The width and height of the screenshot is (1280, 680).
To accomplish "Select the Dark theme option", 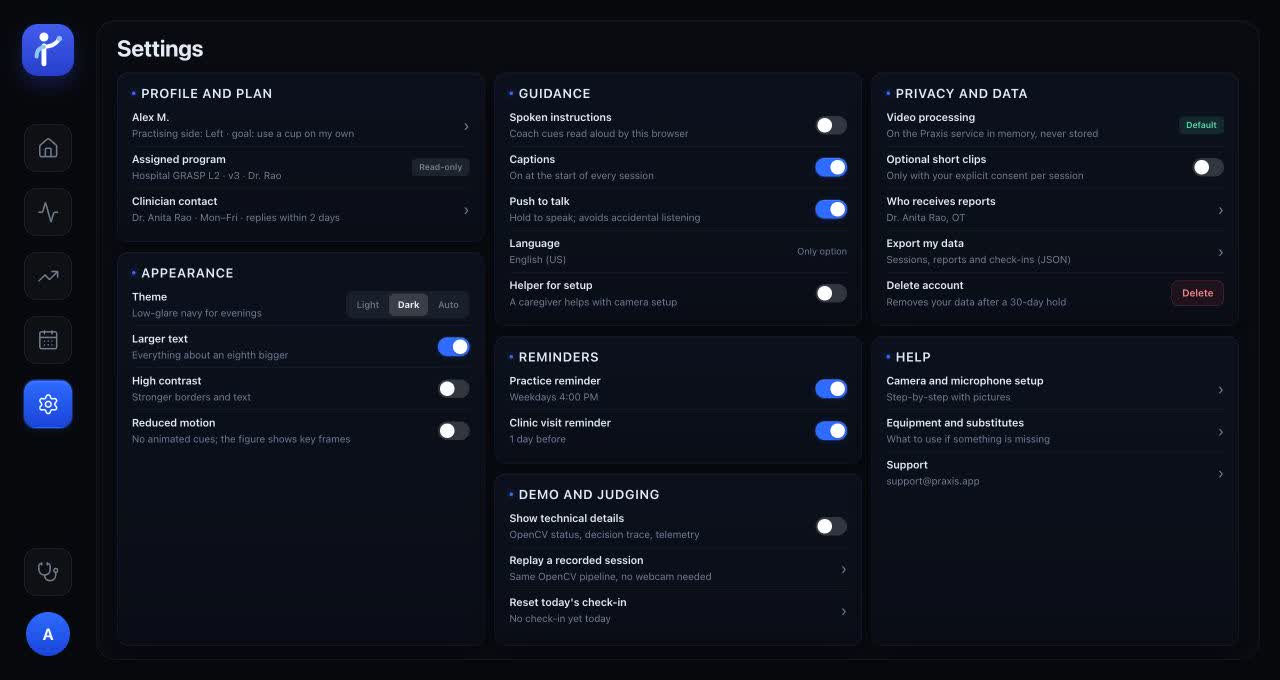I will (x=408, y=305).
